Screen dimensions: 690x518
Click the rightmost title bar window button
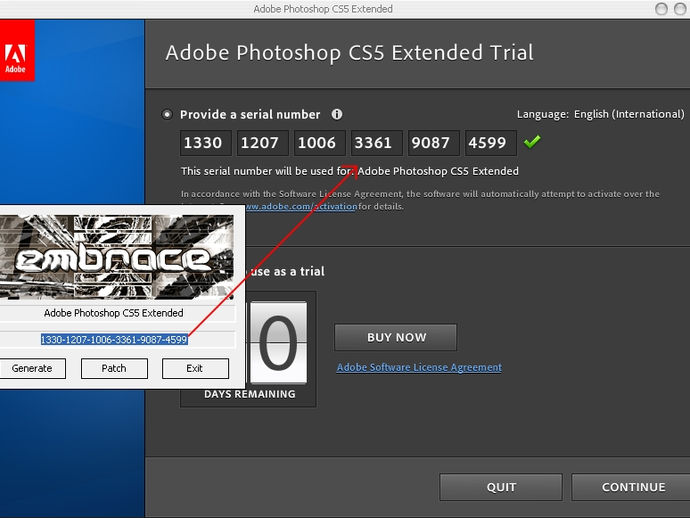(x=680, y=9)
